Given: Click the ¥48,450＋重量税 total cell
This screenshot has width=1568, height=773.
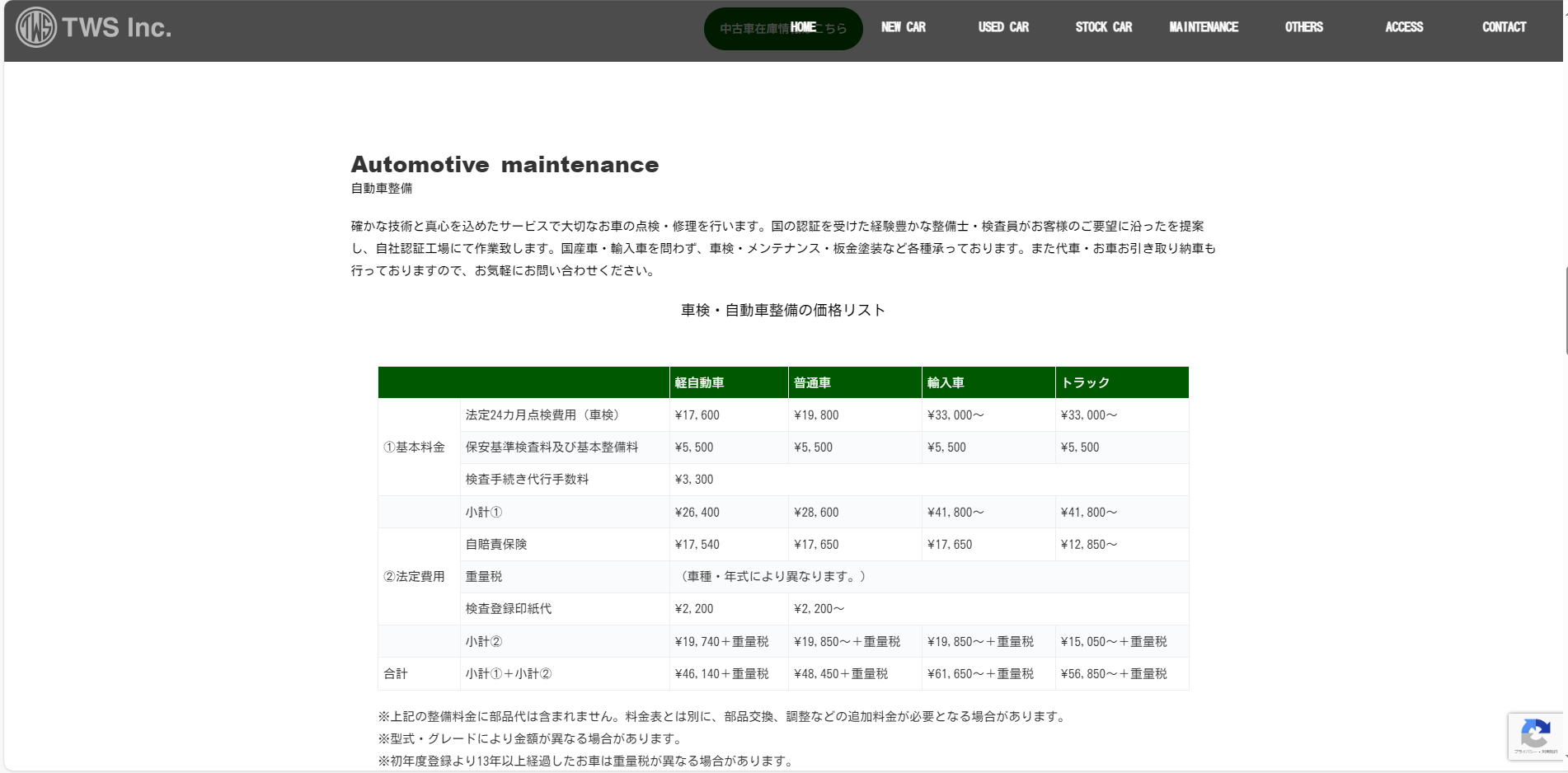Looking at the screenshot, I should coord(855,674).
